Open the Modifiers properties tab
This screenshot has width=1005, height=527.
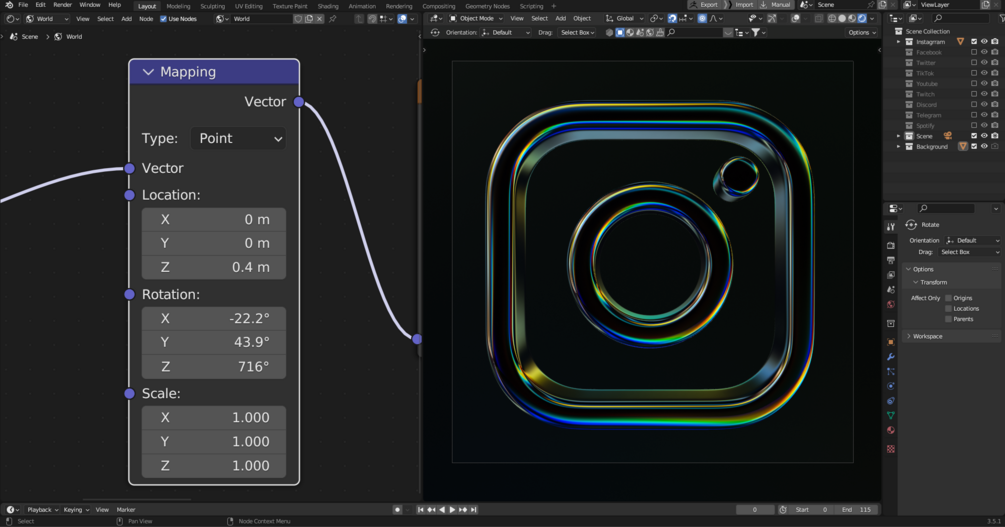click(x=891, y=356)
